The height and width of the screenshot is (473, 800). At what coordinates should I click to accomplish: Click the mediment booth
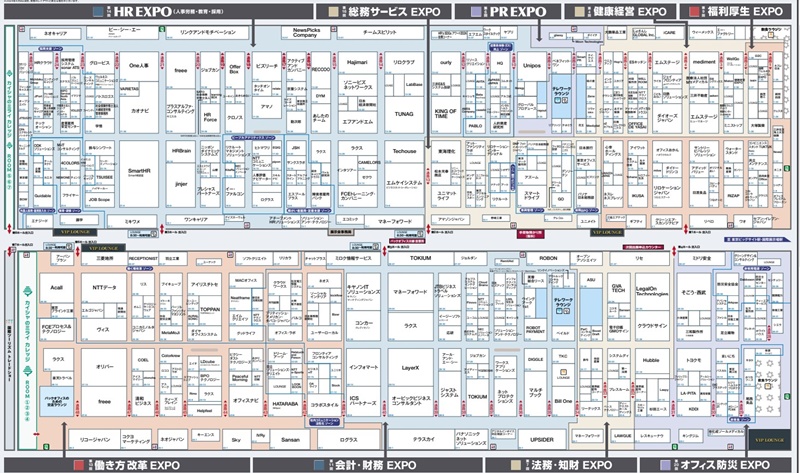click(704, 62)
